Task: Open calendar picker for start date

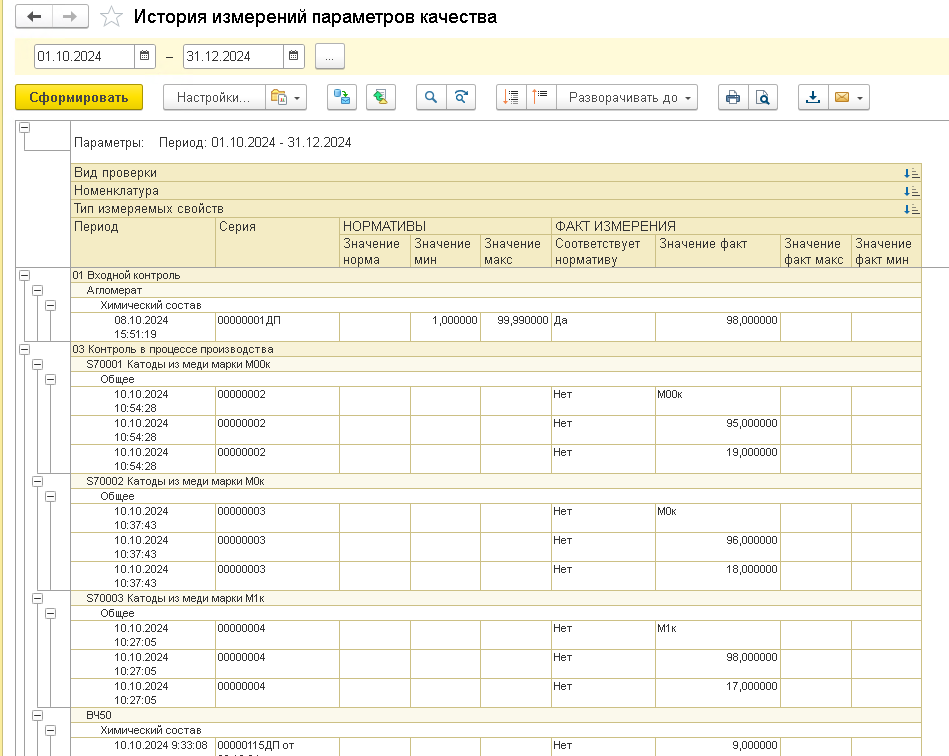Action: [145, 57]
